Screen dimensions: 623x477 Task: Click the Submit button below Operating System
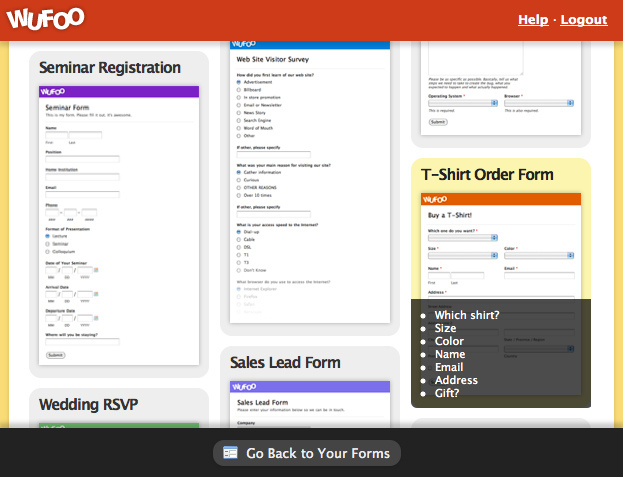[x=438, y=122]
